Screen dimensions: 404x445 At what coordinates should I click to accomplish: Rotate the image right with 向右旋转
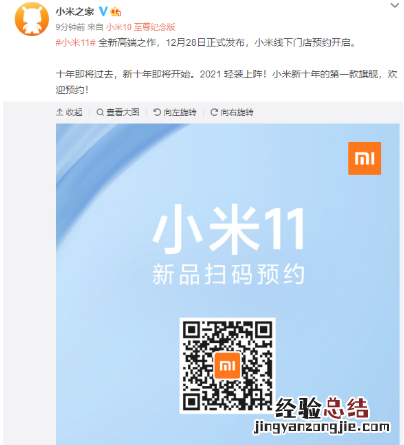[x=237, y=112]
